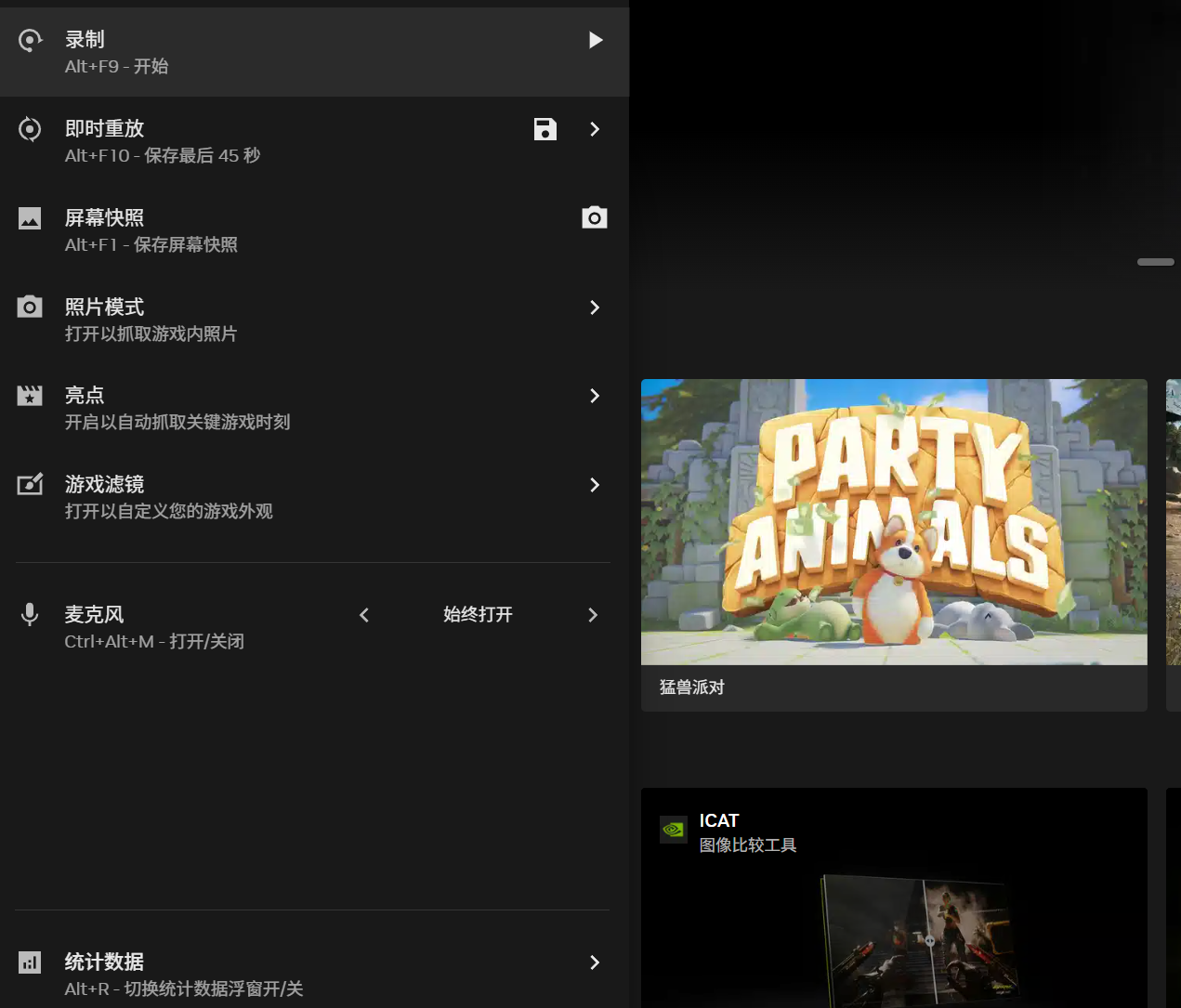1181x1008 pixels.
Task: Start recording with the play button
Action: pyautogui.click(x=596, y=40)
